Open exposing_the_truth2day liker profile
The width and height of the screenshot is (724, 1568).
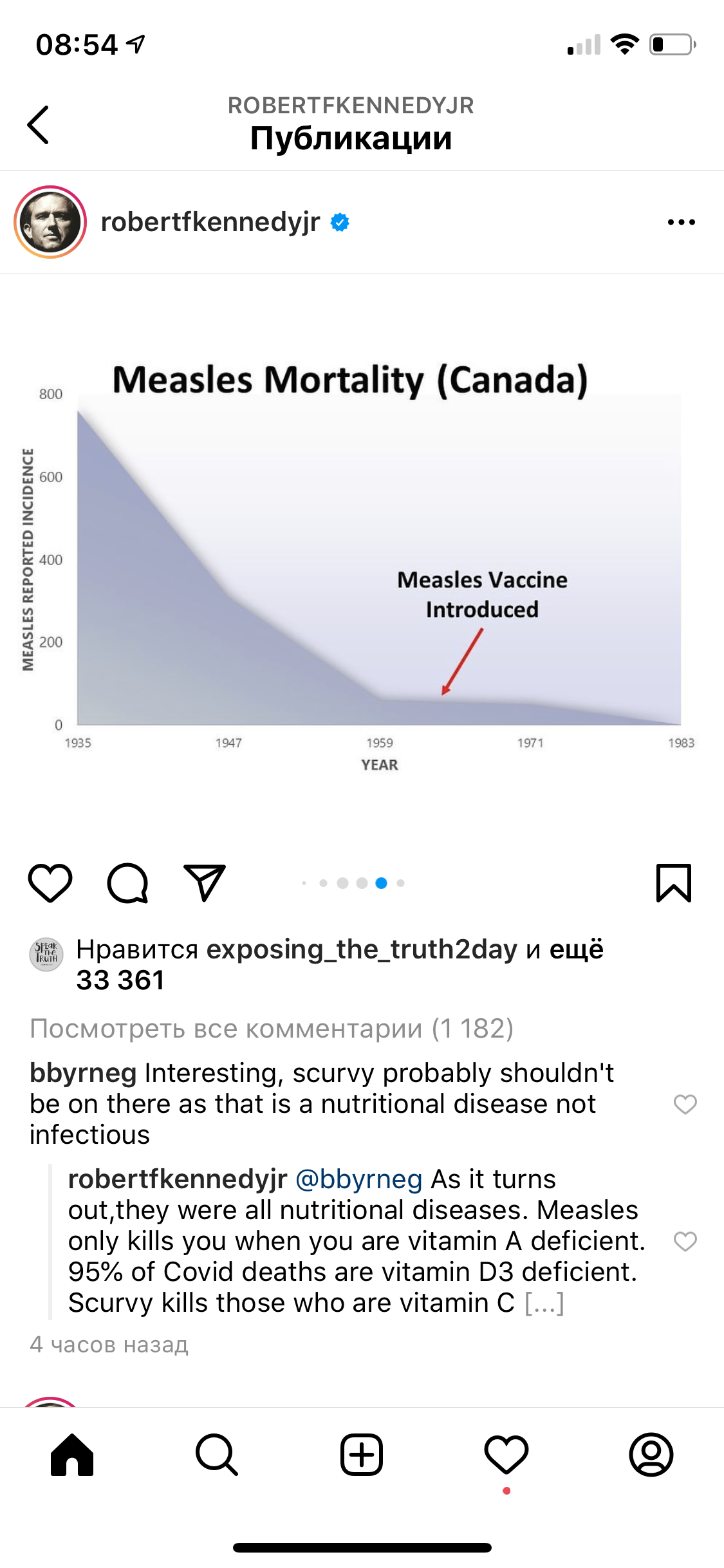[x=362, y=950]
